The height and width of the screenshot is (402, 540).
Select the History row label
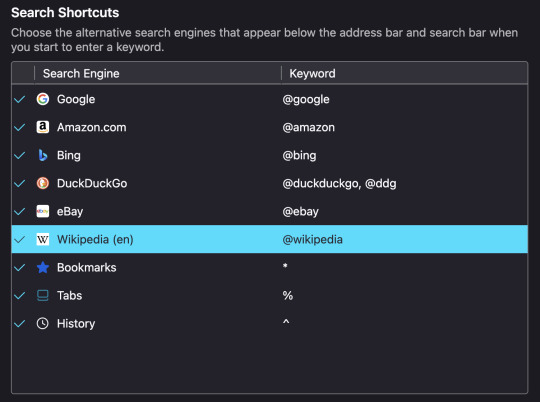tap(76, 323)
